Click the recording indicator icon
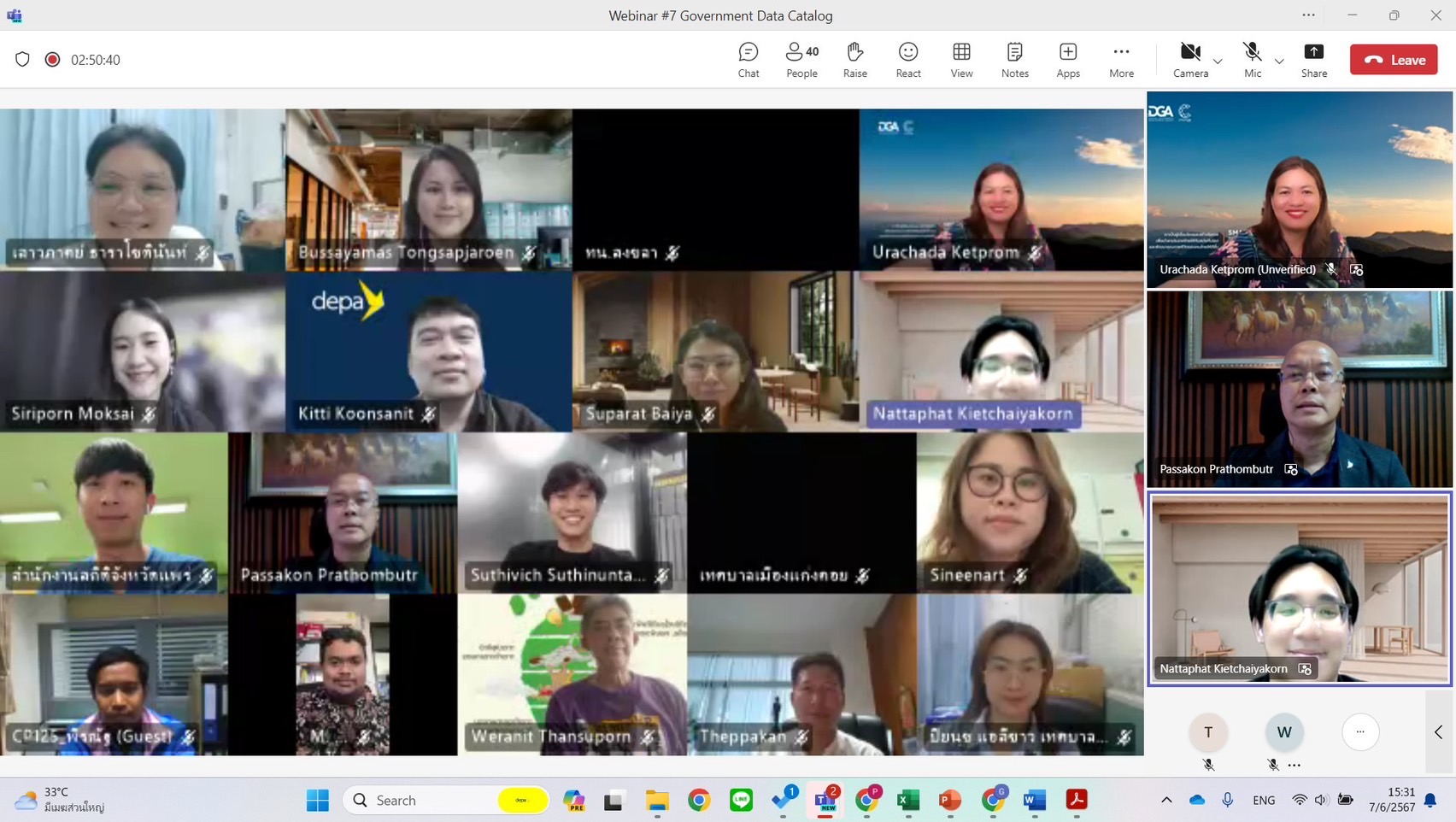This screenshot has height=822, width=1456. pos(52,59)
